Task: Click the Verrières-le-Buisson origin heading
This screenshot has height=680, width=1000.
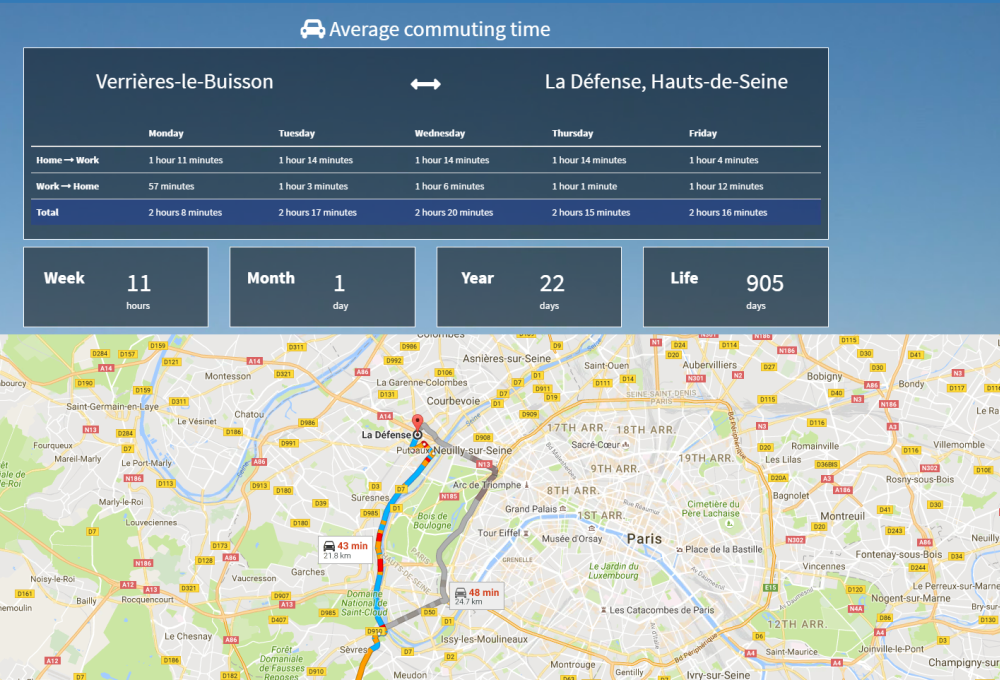Action: coord(184,82)
